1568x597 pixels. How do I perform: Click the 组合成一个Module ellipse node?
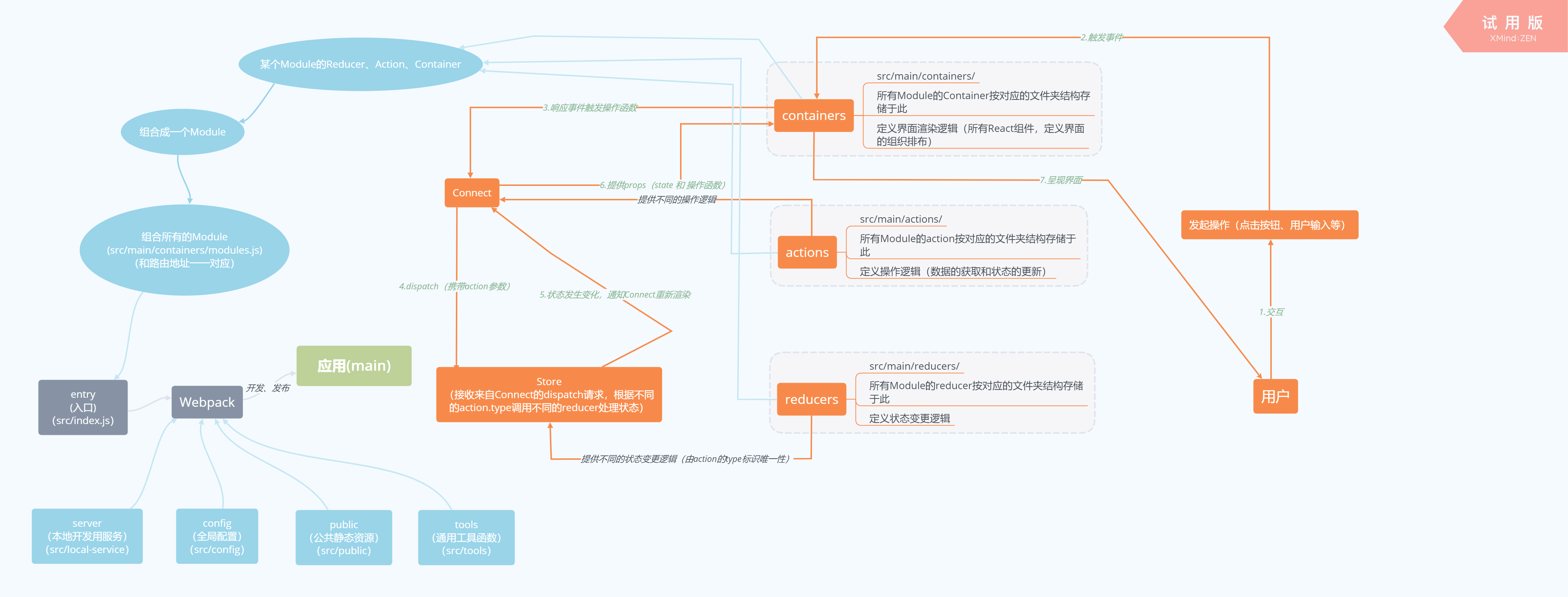point(170,130)
